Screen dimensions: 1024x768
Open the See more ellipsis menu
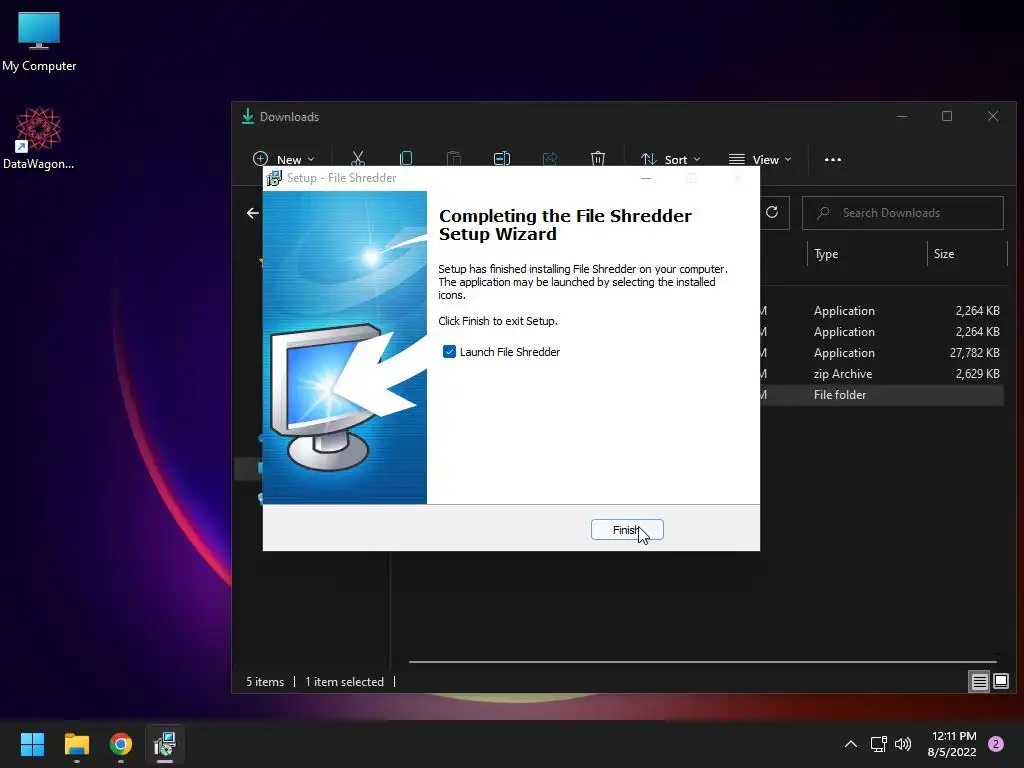[x=833, y=159]
